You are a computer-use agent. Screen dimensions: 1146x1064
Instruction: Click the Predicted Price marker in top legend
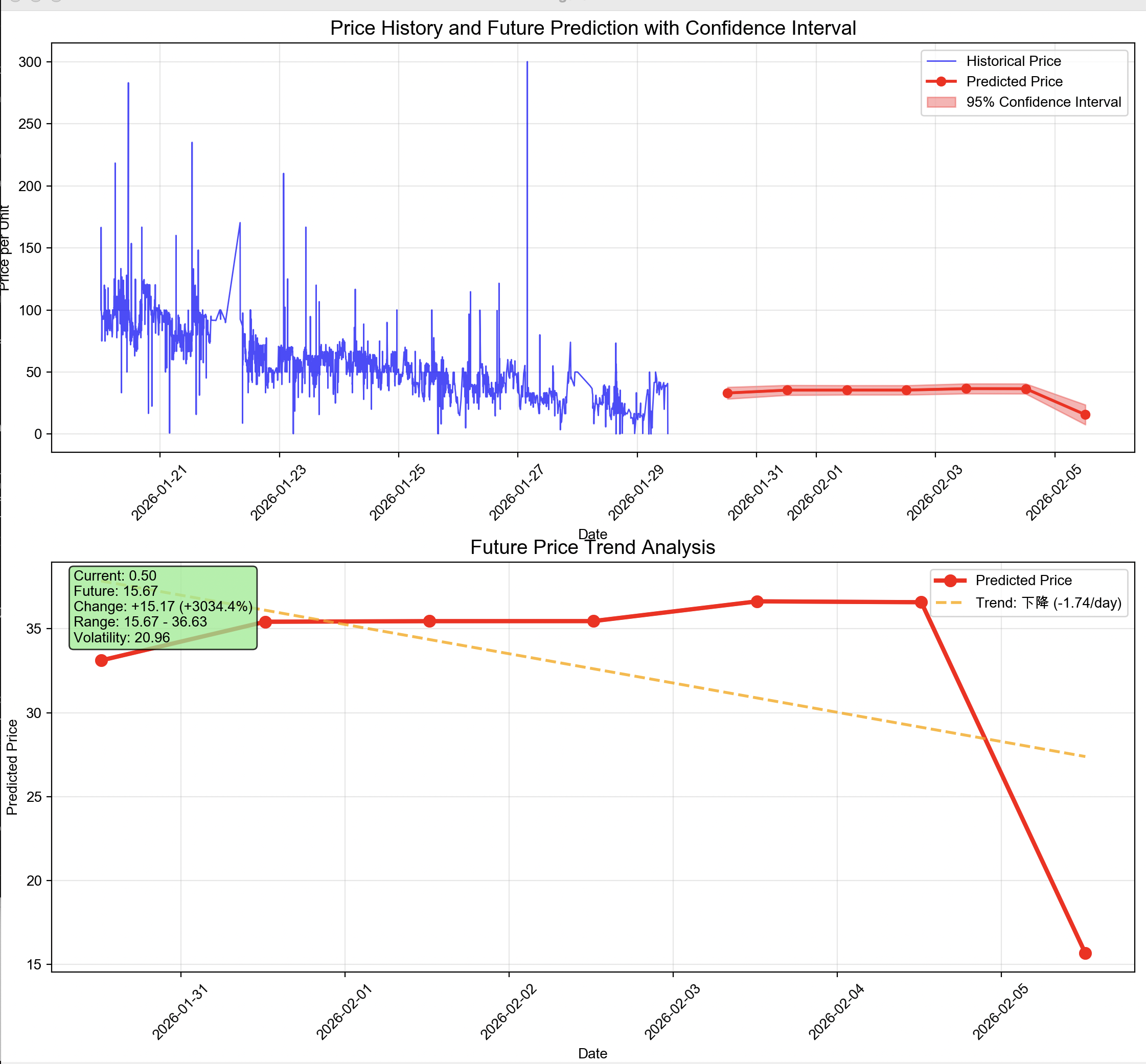click(x=941, y=82)
